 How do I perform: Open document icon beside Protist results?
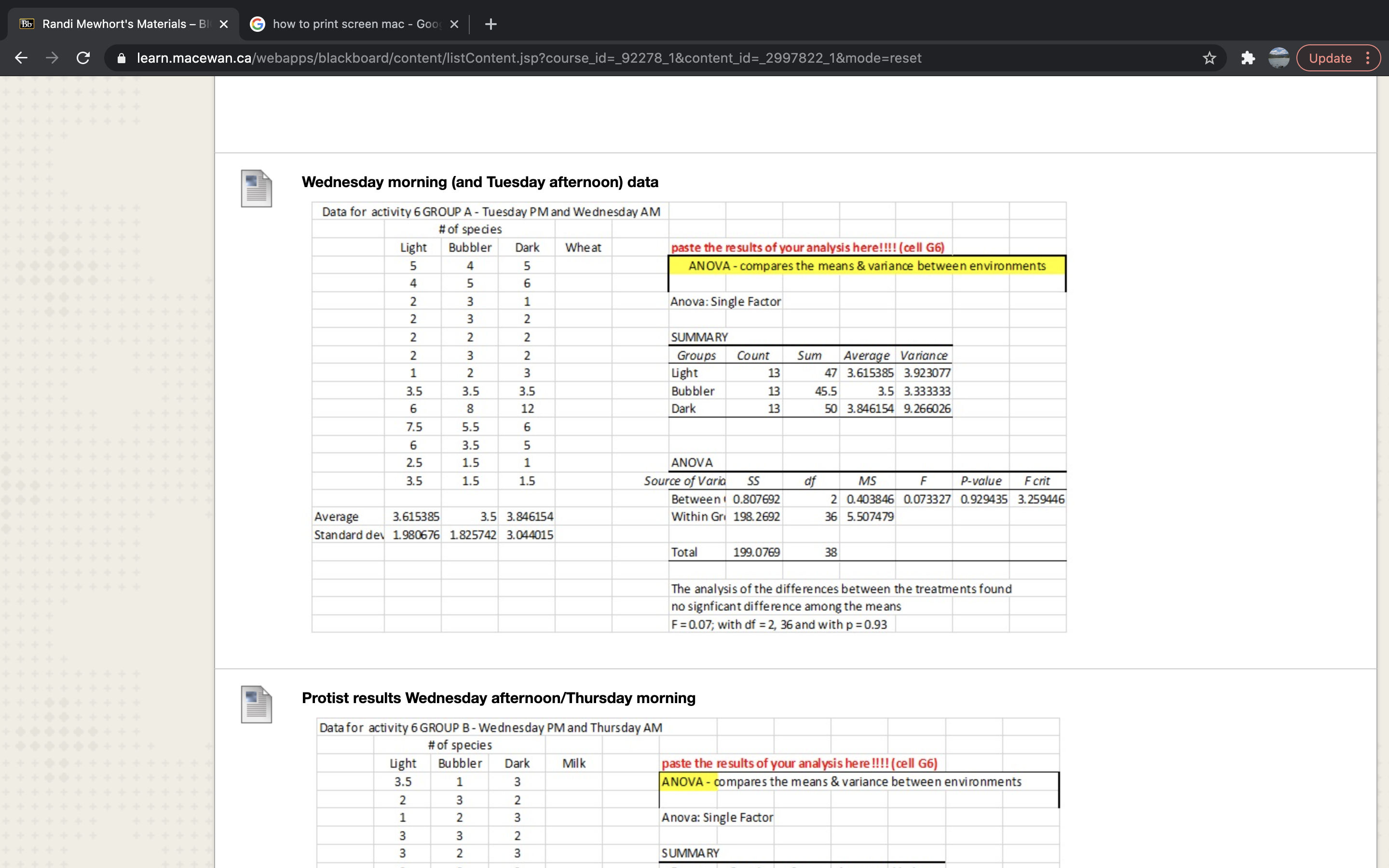click(256, 704)
